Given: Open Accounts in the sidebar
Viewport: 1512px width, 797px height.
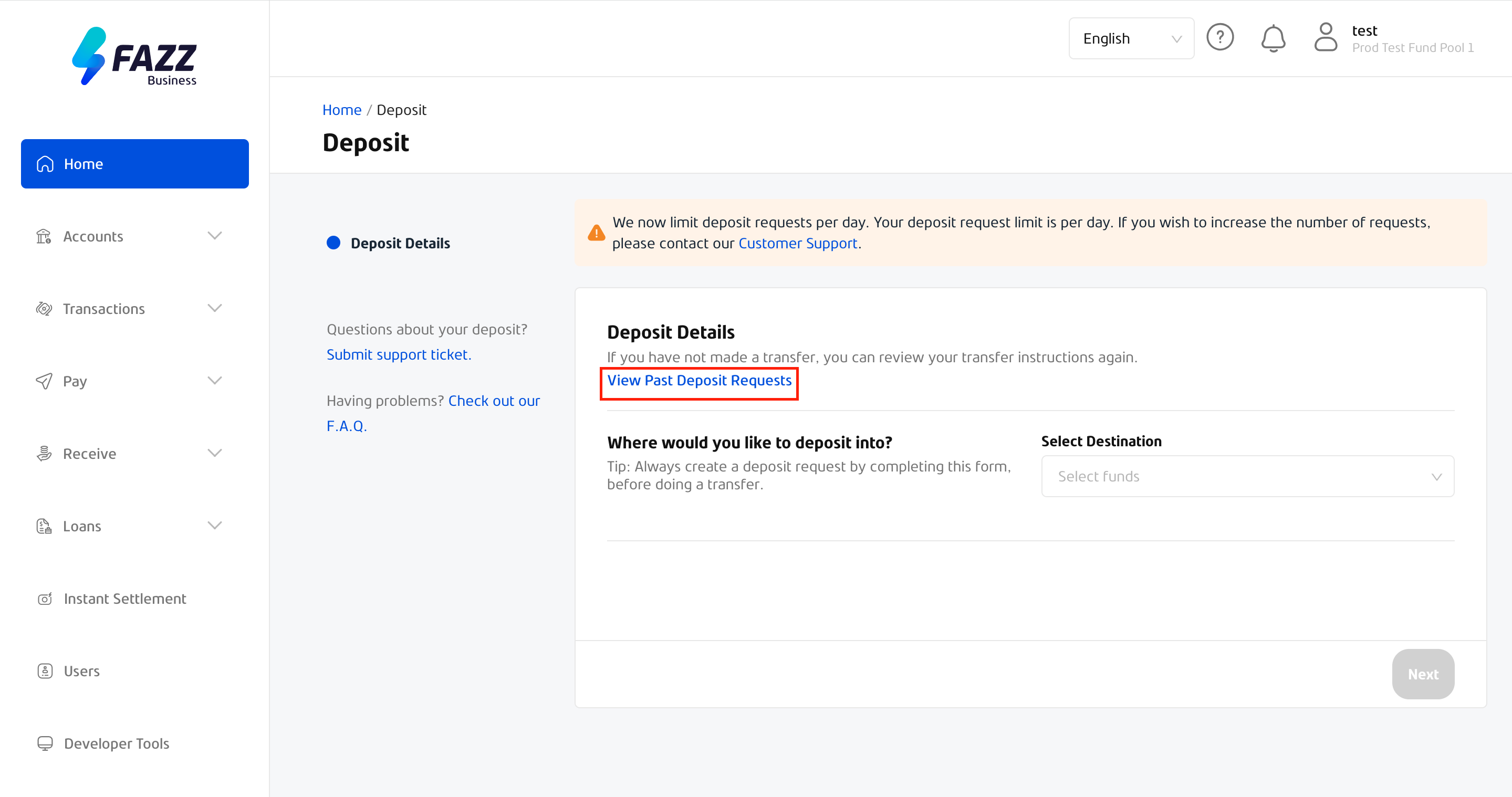Looking at the screenshot, I should [x=135, y=236].
